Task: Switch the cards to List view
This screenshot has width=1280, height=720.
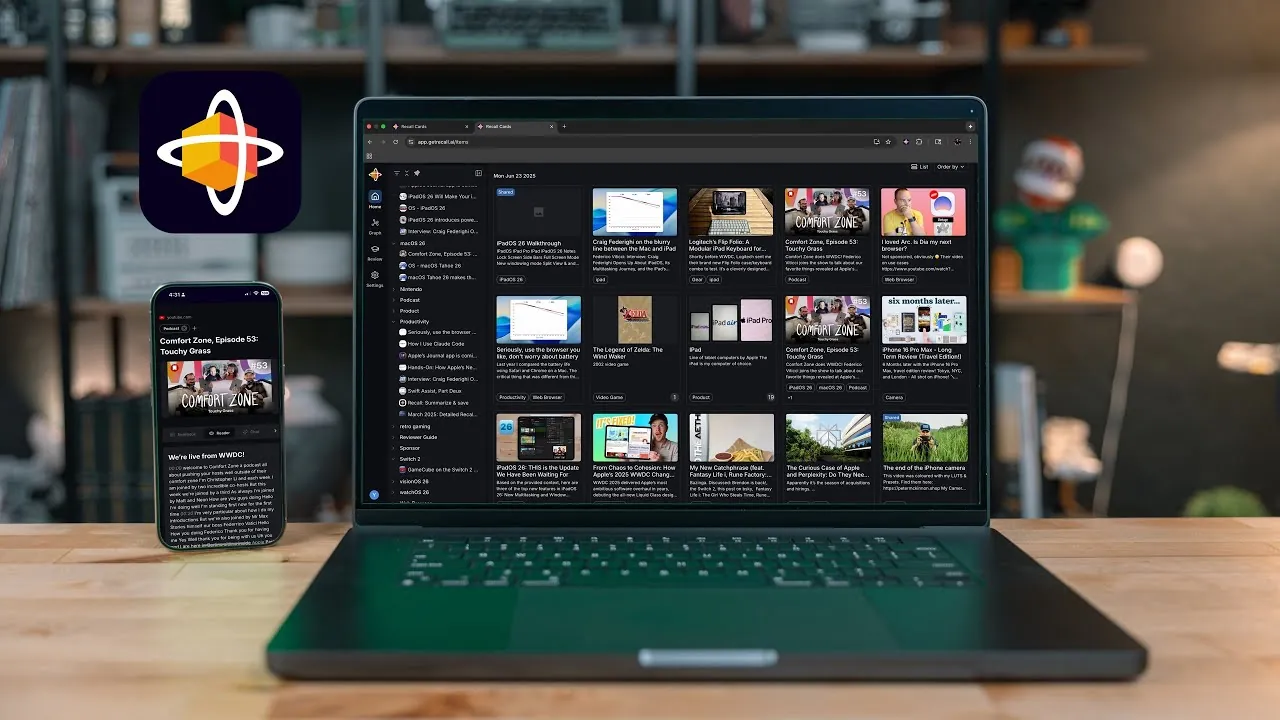Action: (x=920, y=167)
